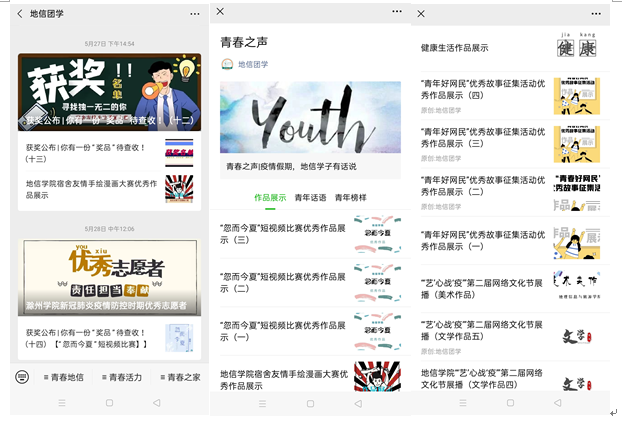Tap thumbnail of 获奖公布 (十三)
622x421 pixels.
pos(179,153)
